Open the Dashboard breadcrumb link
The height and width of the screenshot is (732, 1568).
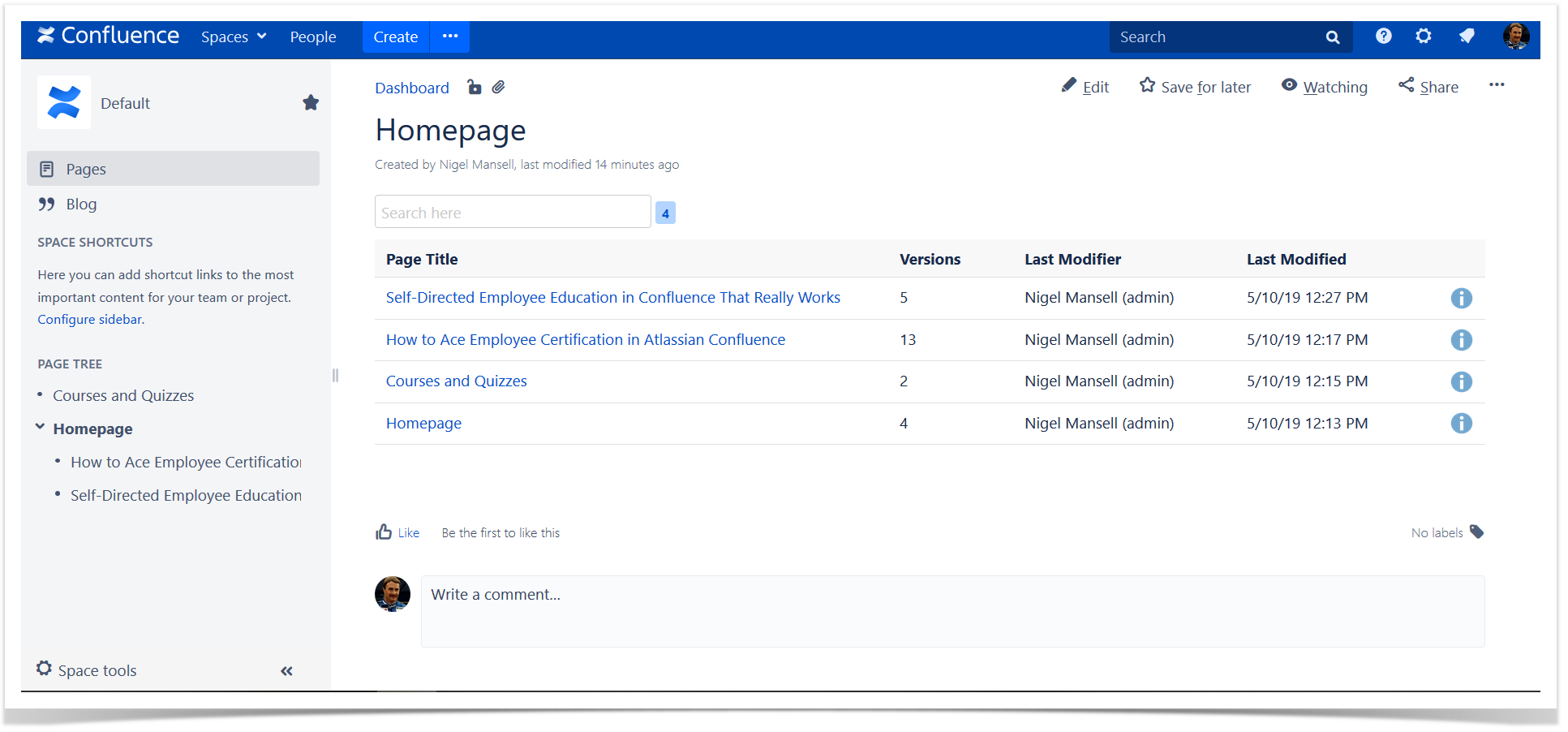[x=412, y=88]
